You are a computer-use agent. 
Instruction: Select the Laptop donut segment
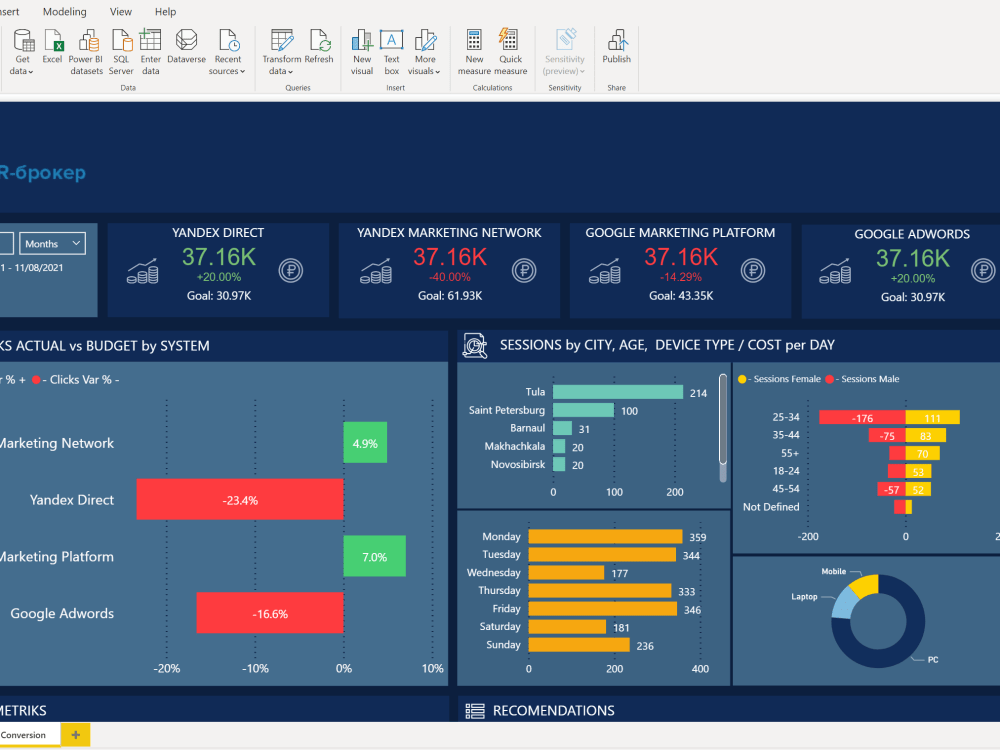click(844, 604)
